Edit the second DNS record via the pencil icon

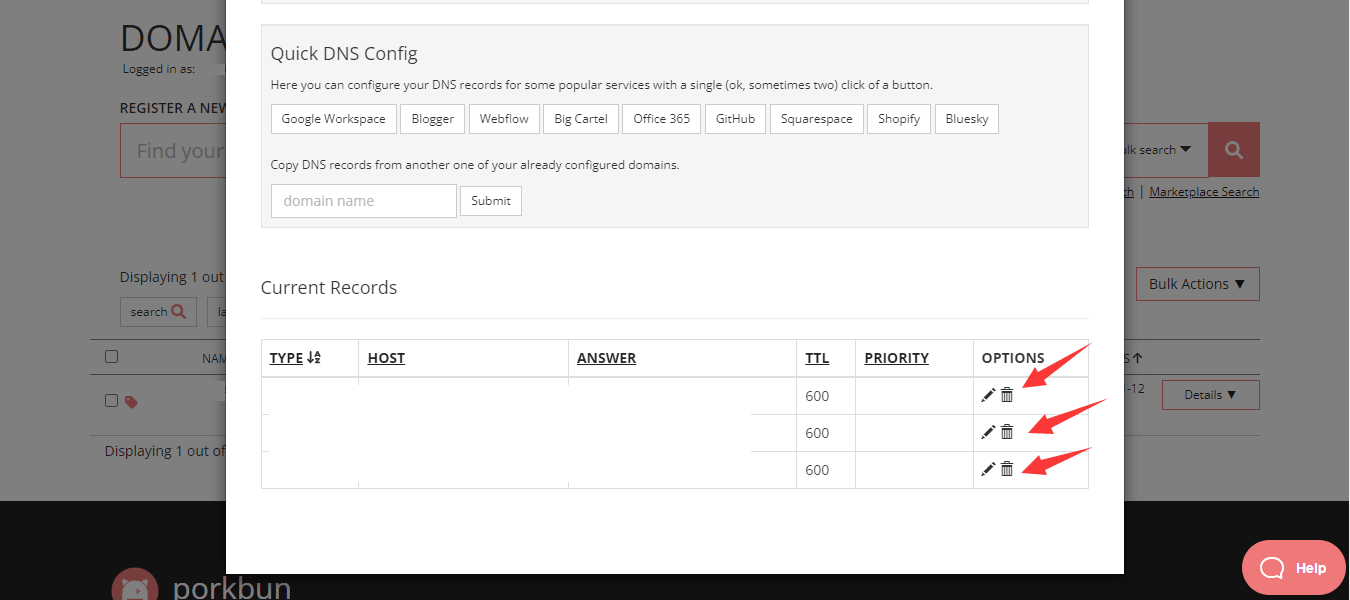click(x=988, y=432)
